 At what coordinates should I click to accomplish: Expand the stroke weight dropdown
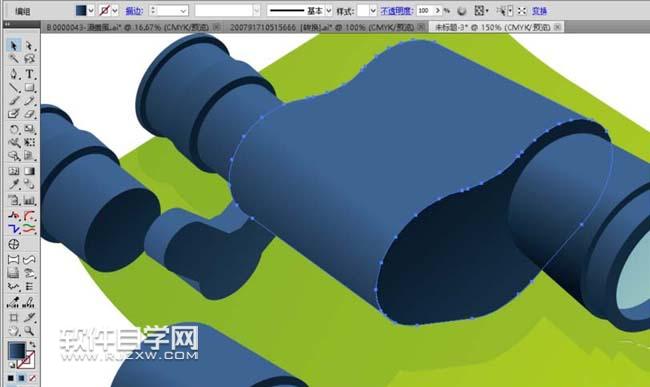coord(183,11)
